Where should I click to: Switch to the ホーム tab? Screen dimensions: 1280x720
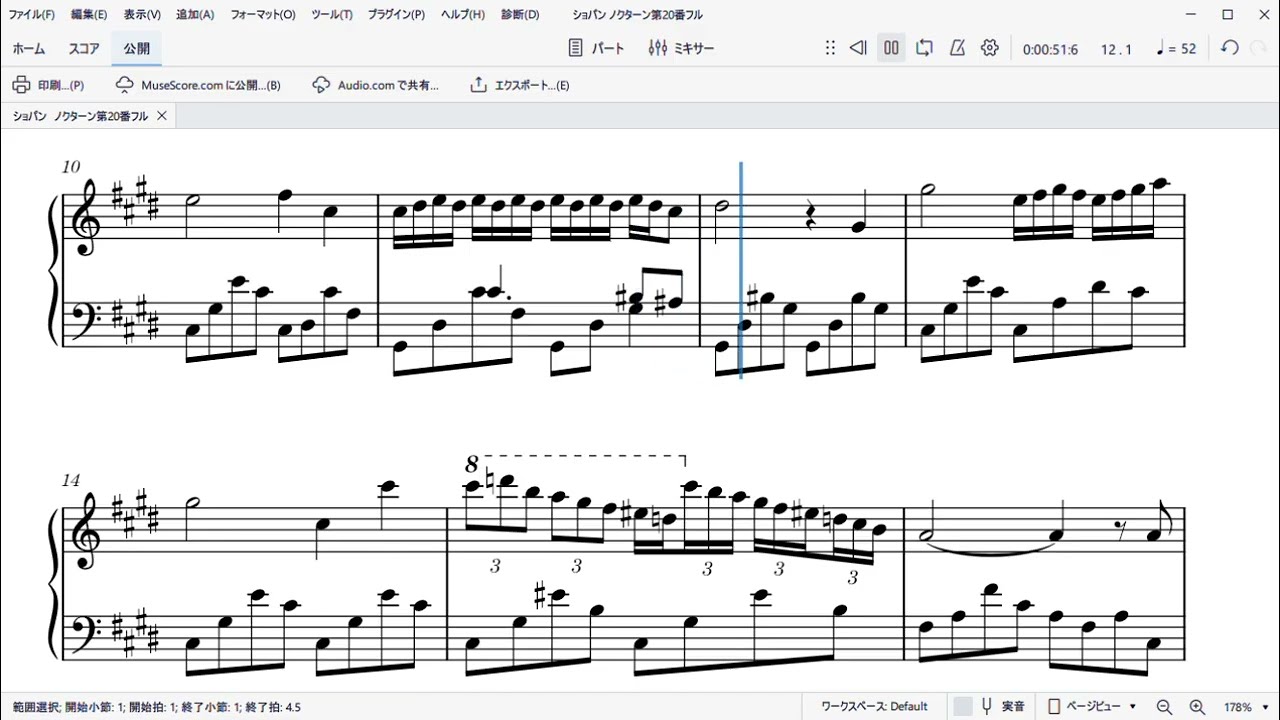(29, 48)
